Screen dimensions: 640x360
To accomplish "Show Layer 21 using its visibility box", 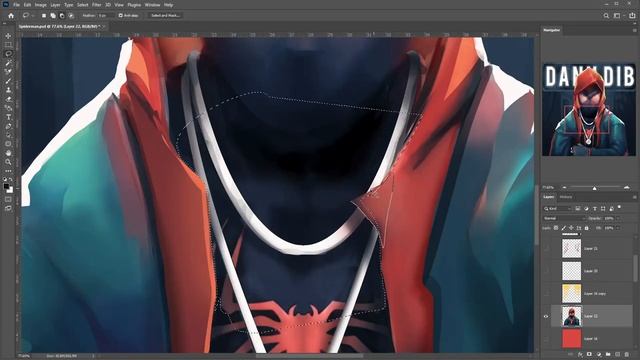I will [546, 248].
